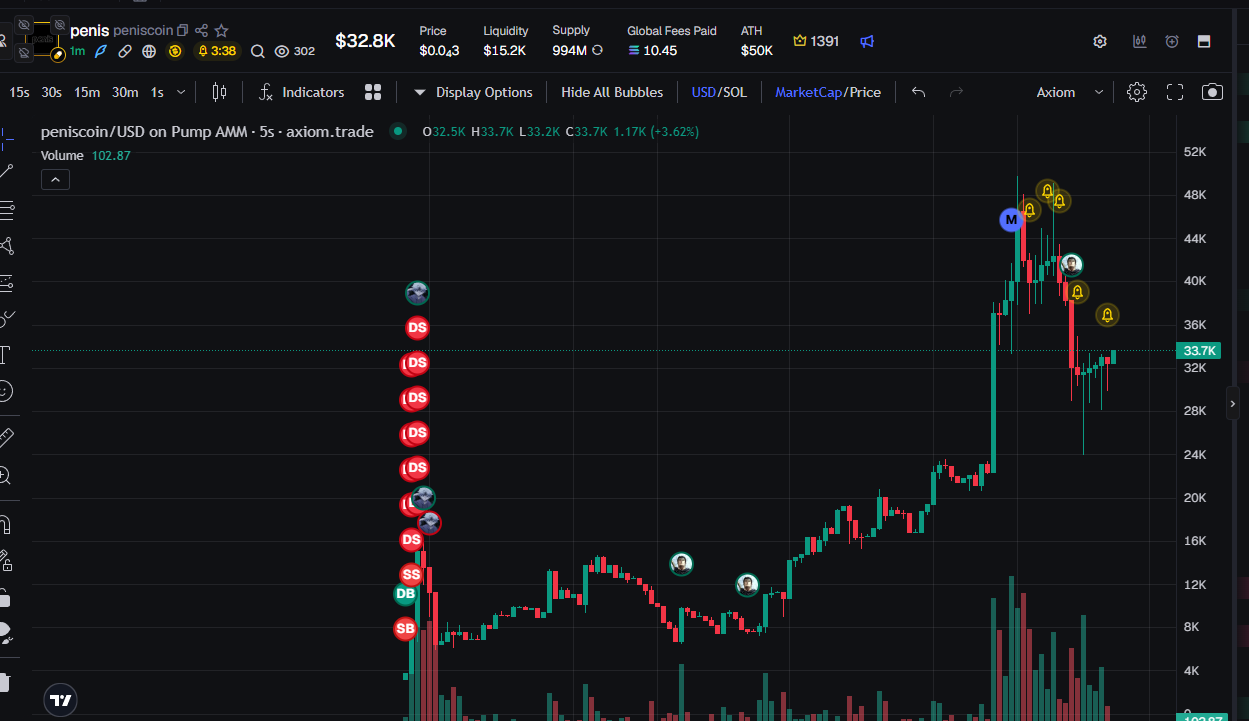Image resolution: width=1249 pixels, height=721 pixels.
Task: Open the Indicators menu
Action: tap(301, 92)
